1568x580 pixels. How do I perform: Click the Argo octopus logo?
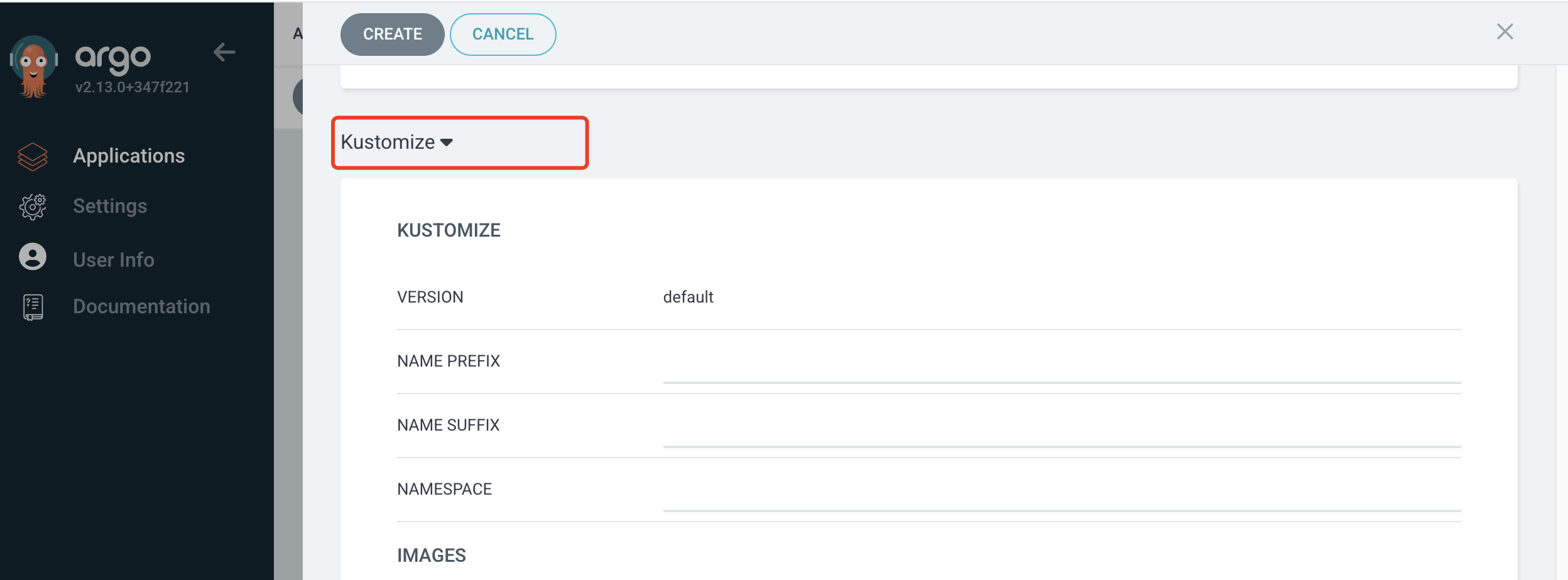coord(34,67)
